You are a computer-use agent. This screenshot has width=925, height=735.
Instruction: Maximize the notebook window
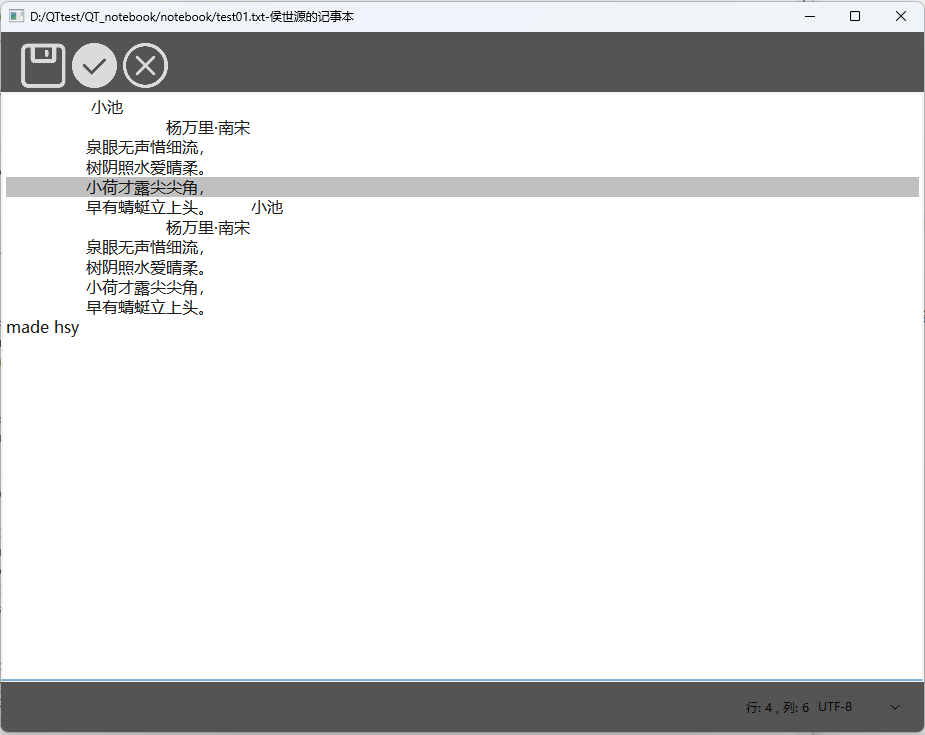[x=855, y=17]
